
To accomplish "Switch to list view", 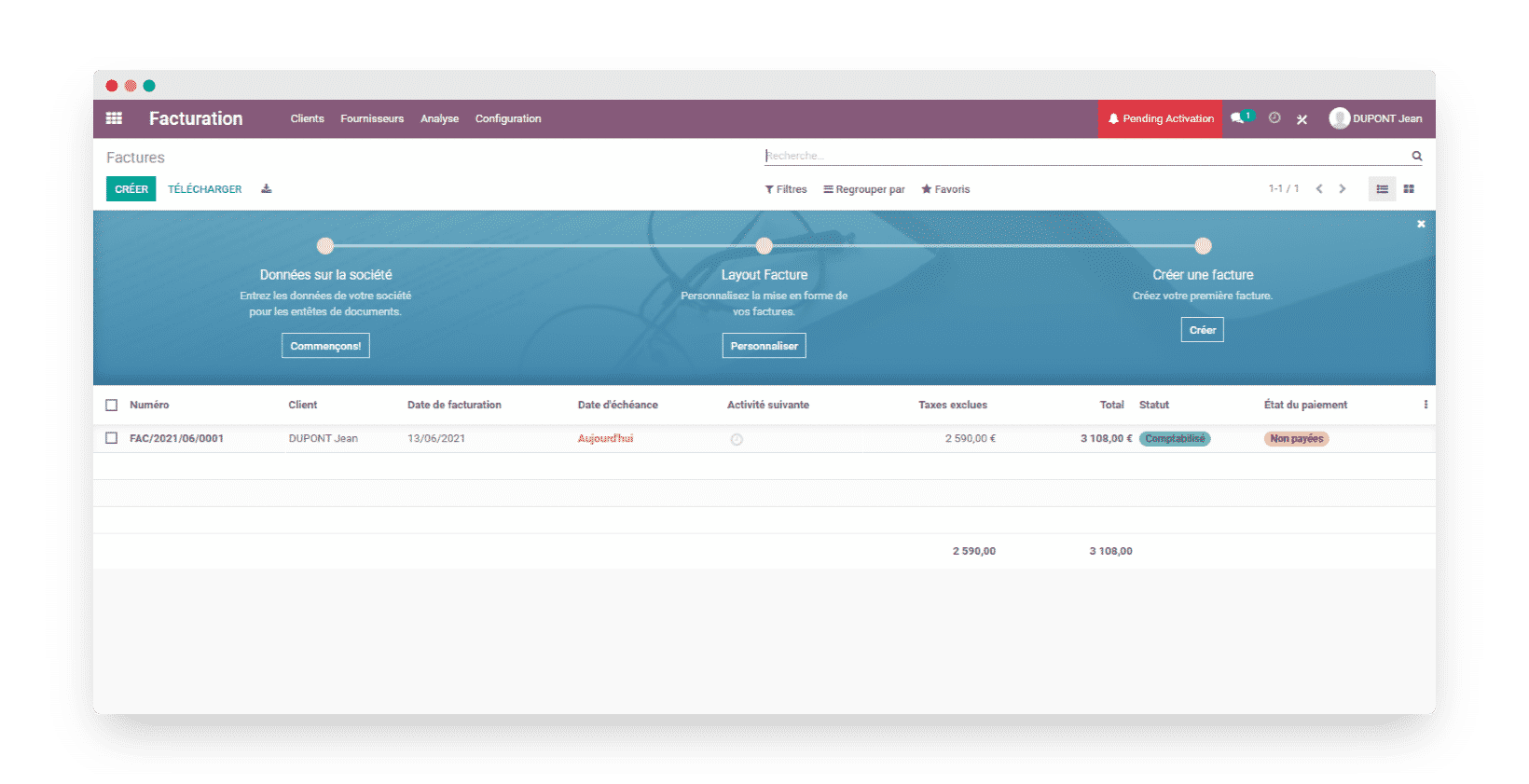I will click(1383, 189).
